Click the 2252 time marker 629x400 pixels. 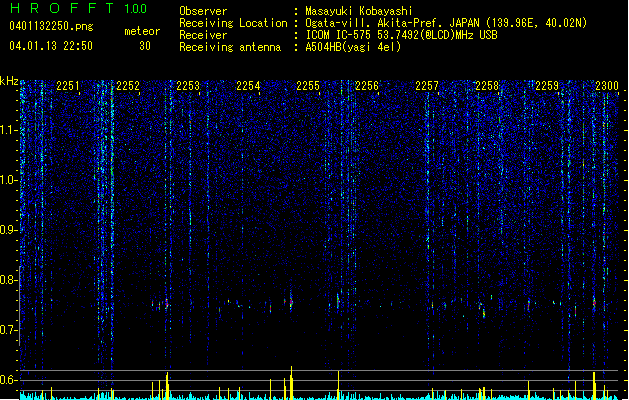(128, 86)
